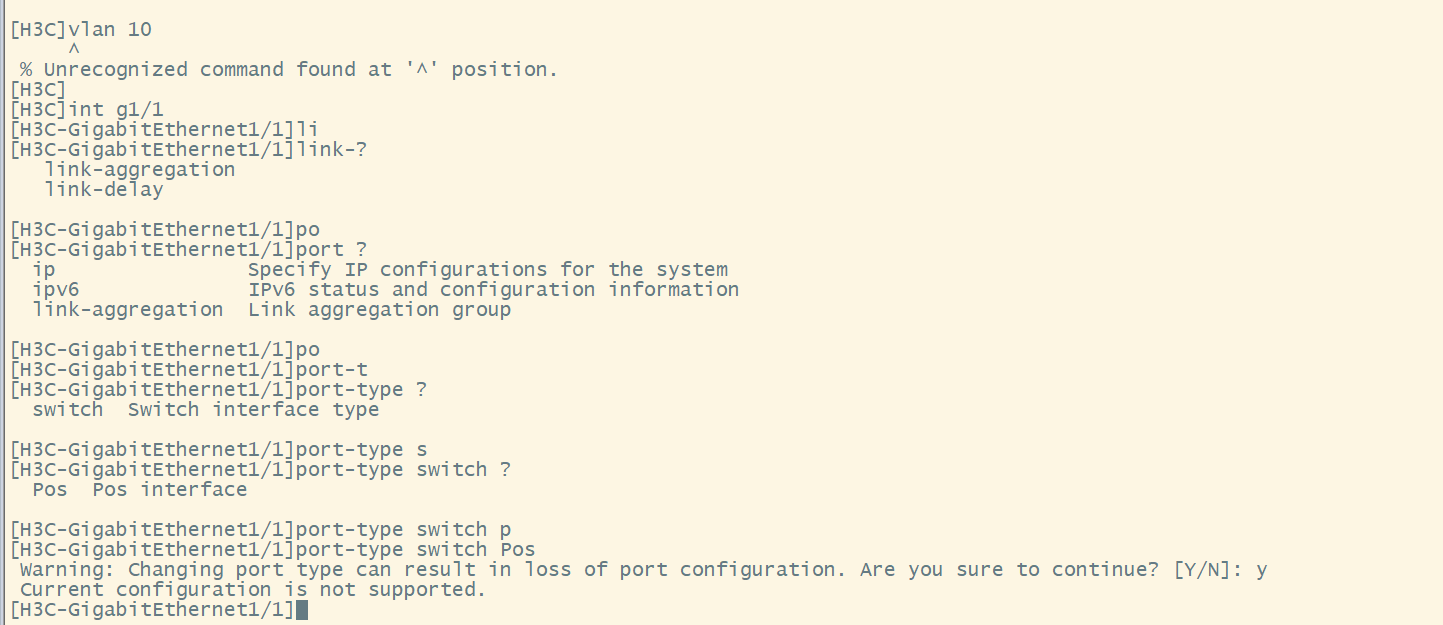Image resolution: width=1443 pixels, height=625 pixels.
Task: Click the 'port ?' help query command
Action: (332, 250)
